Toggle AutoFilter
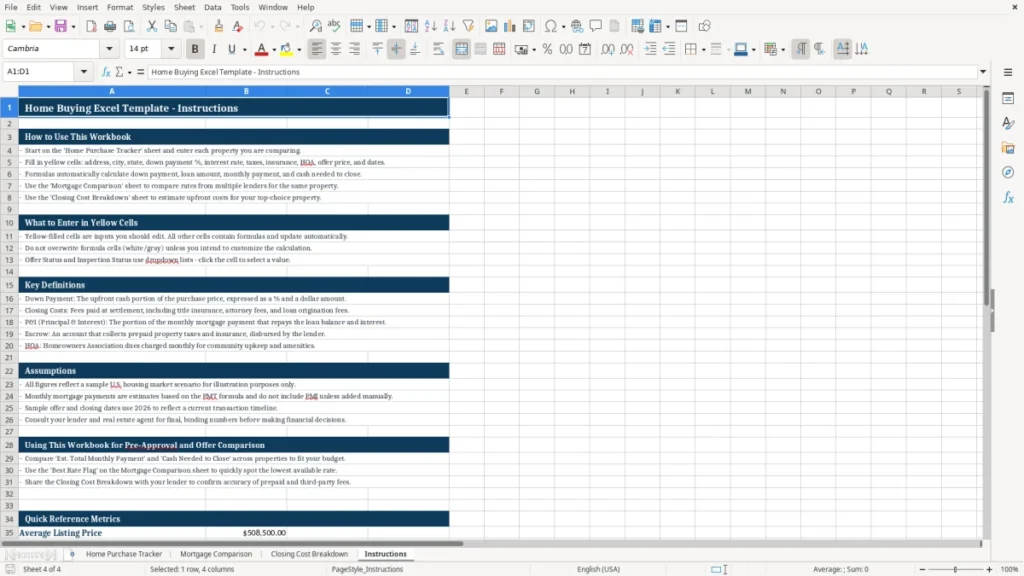The image size is (1024, 576). [468, 26]
